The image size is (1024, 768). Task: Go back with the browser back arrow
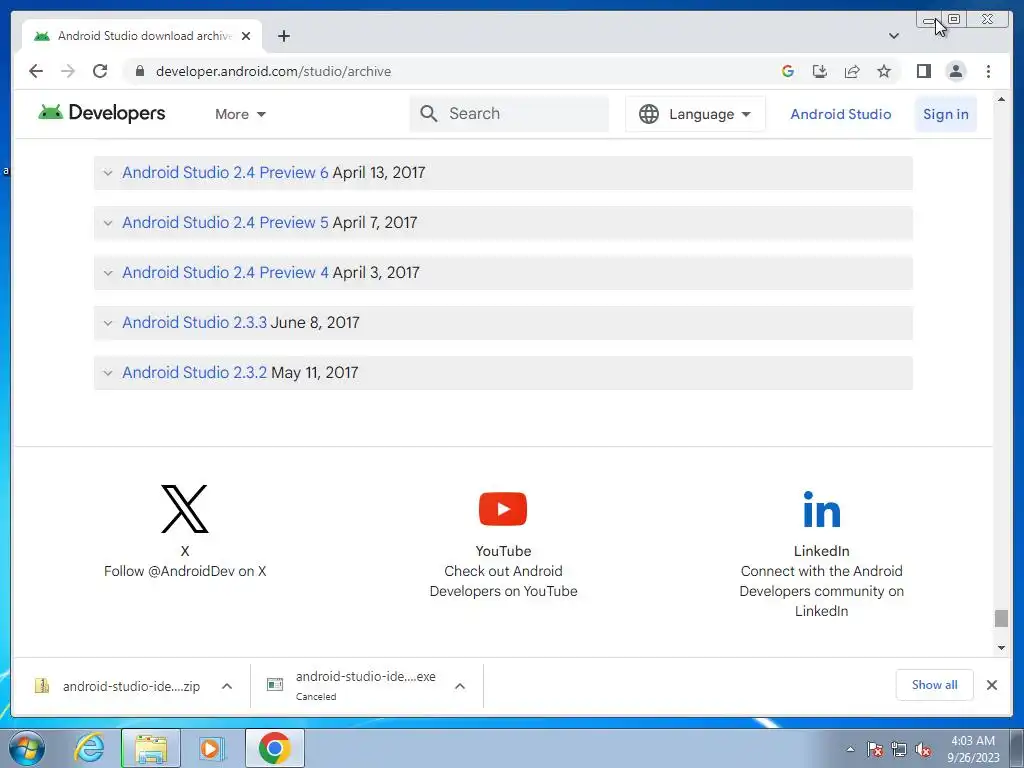click(36, 71)
